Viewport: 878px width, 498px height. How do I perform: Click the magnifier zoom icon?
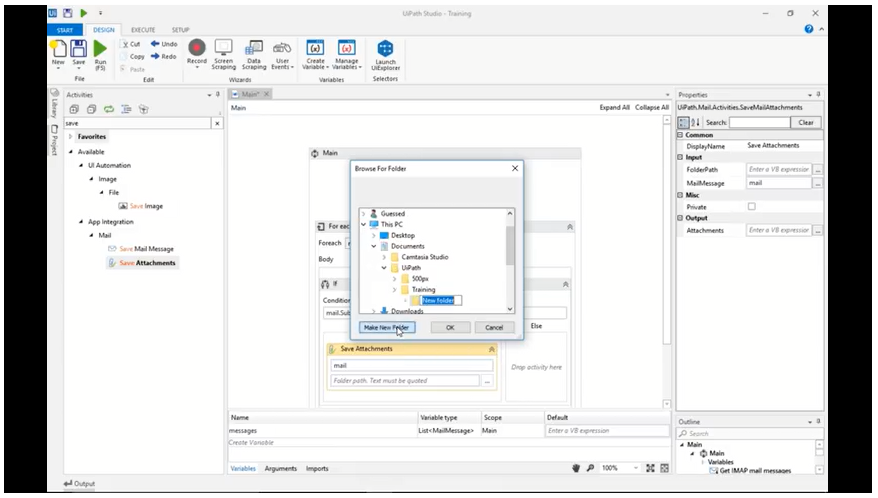click(x=590, y=468)
